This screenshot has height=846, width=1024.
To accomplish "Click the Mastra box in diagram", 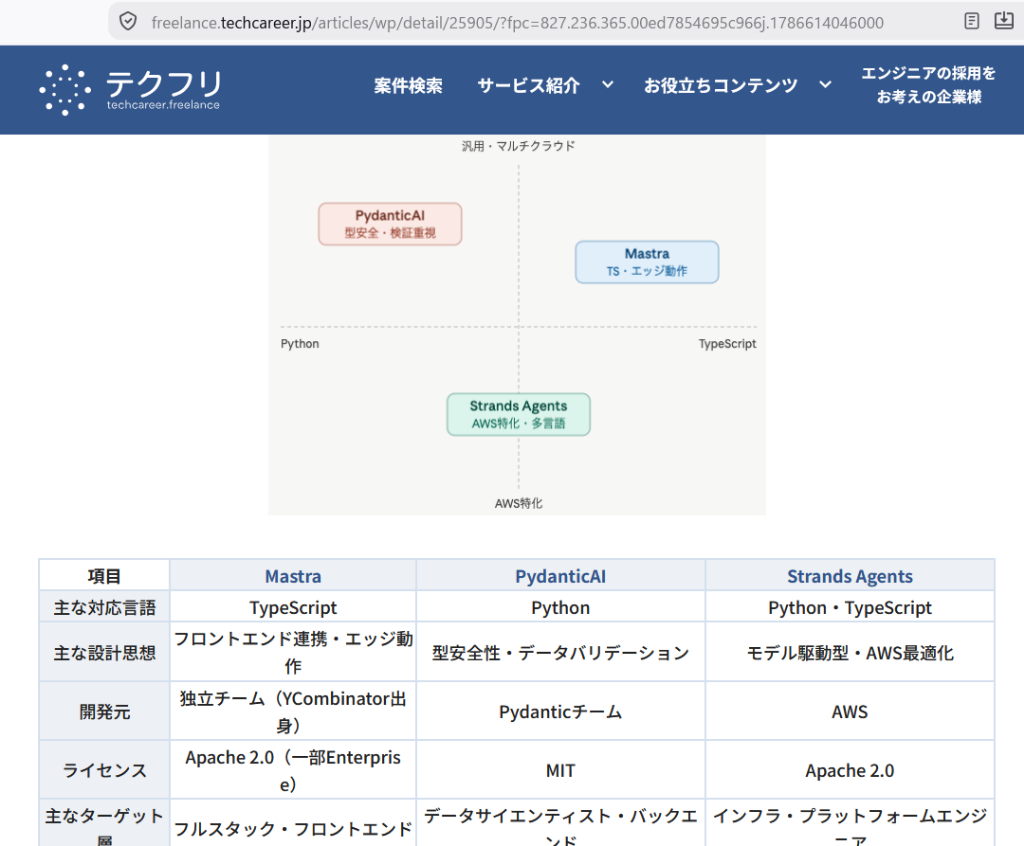I will [x=647, y=262].
